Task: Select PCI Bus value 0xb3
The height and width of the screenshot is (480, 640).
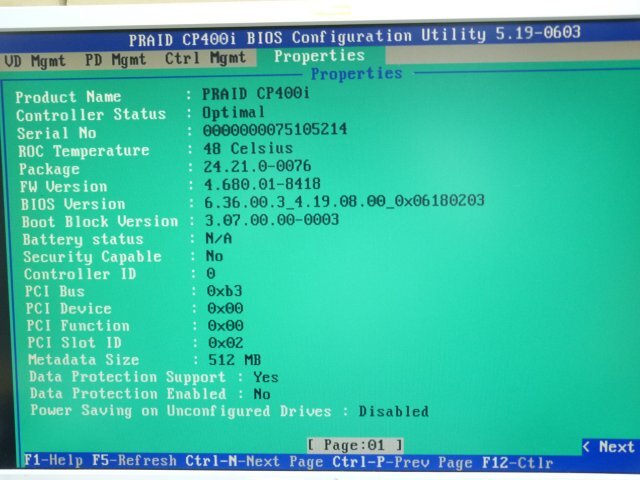Action: coord(224,291)
